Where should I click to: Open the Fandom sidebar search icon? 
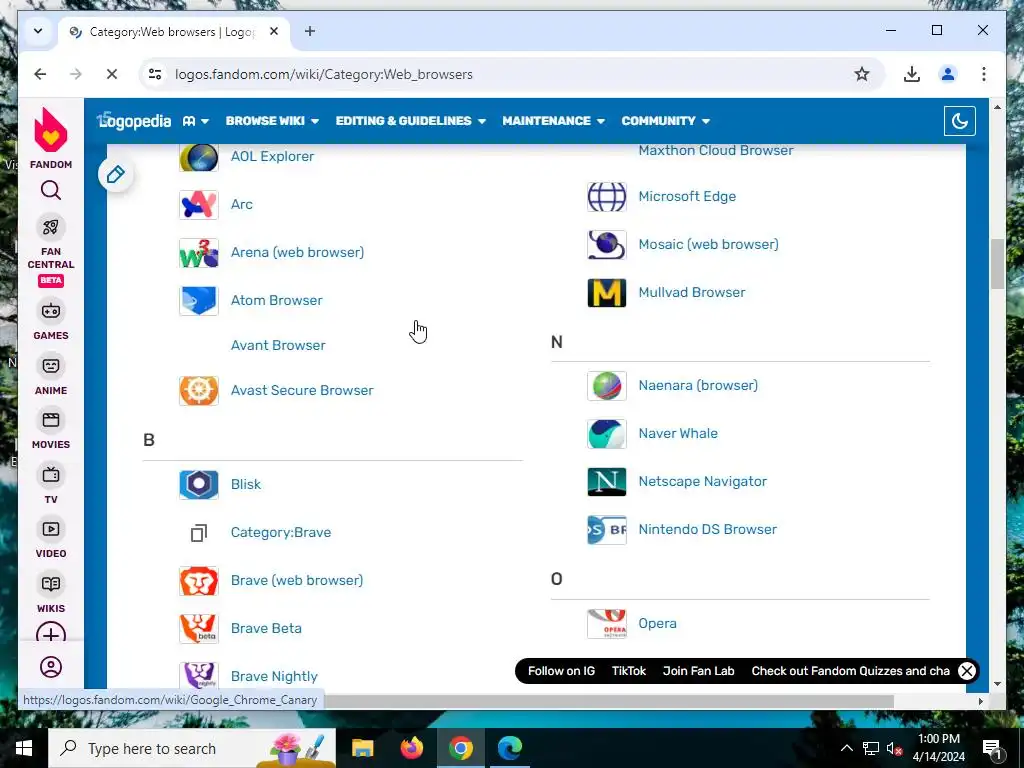[x=51, y=191]
